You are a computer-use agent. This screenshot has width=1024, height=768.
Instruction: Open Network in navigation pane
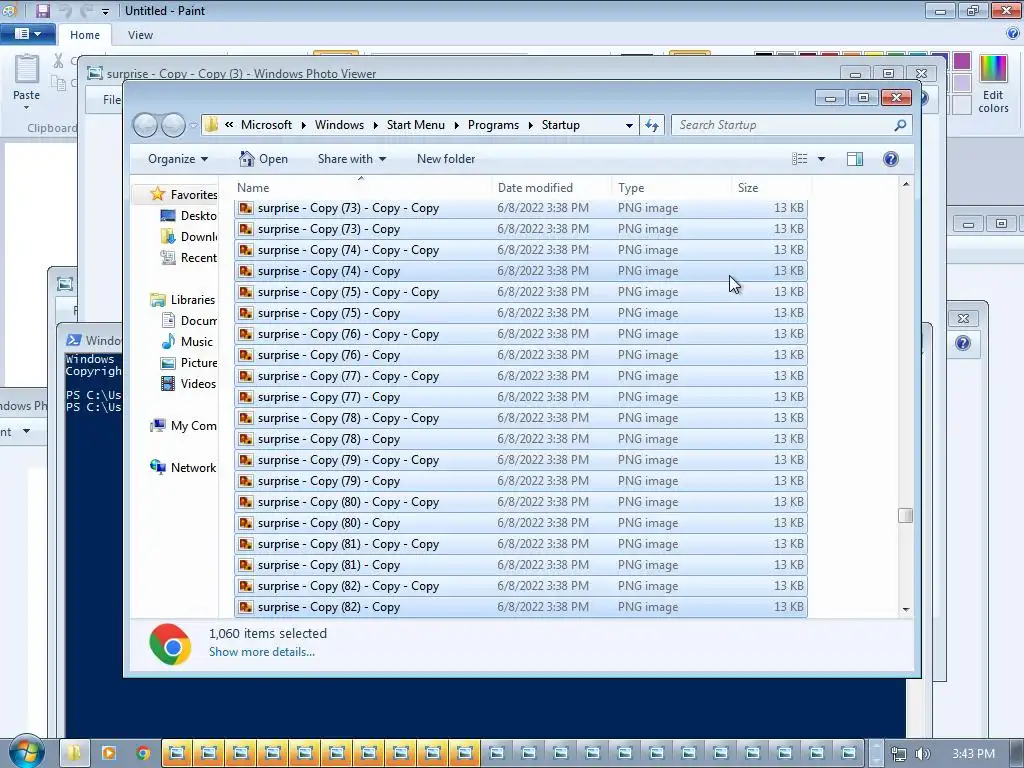pos(183,468)
